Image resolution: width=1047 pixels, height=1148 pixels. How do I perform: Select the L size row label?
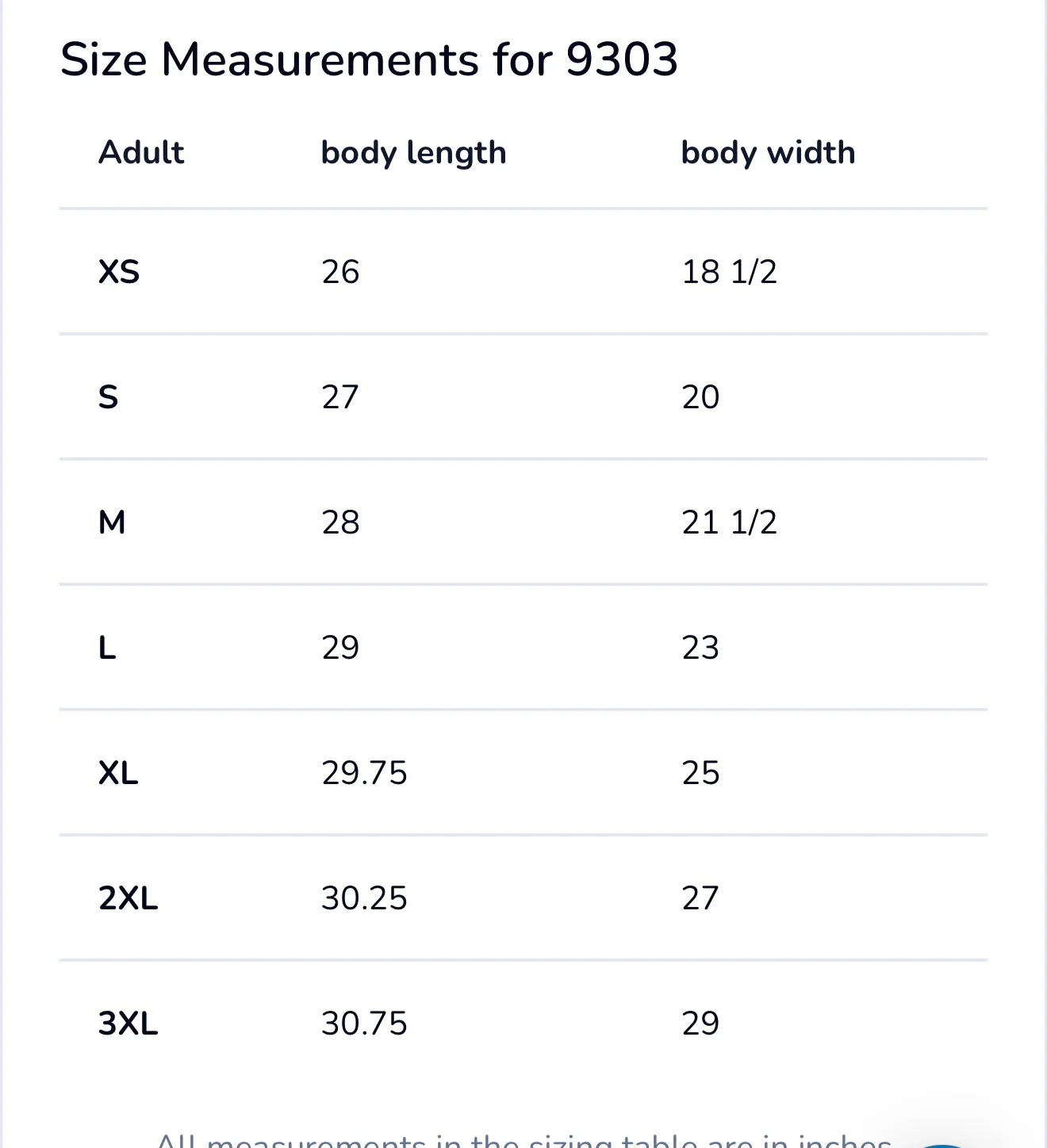tap(107, 648)
